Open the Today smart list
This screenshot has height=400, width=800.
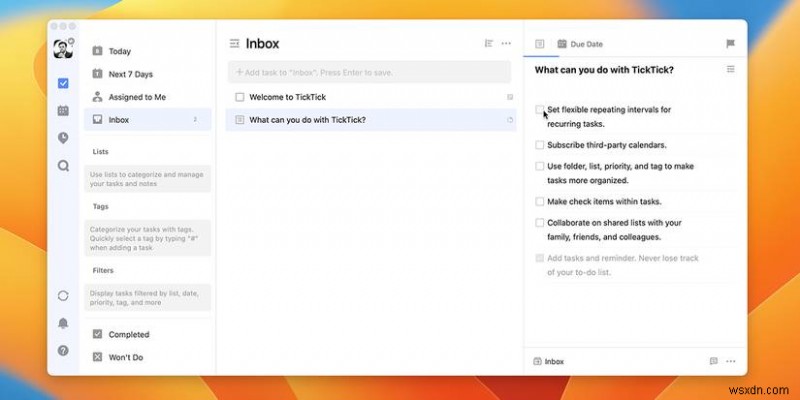(147, 51)
